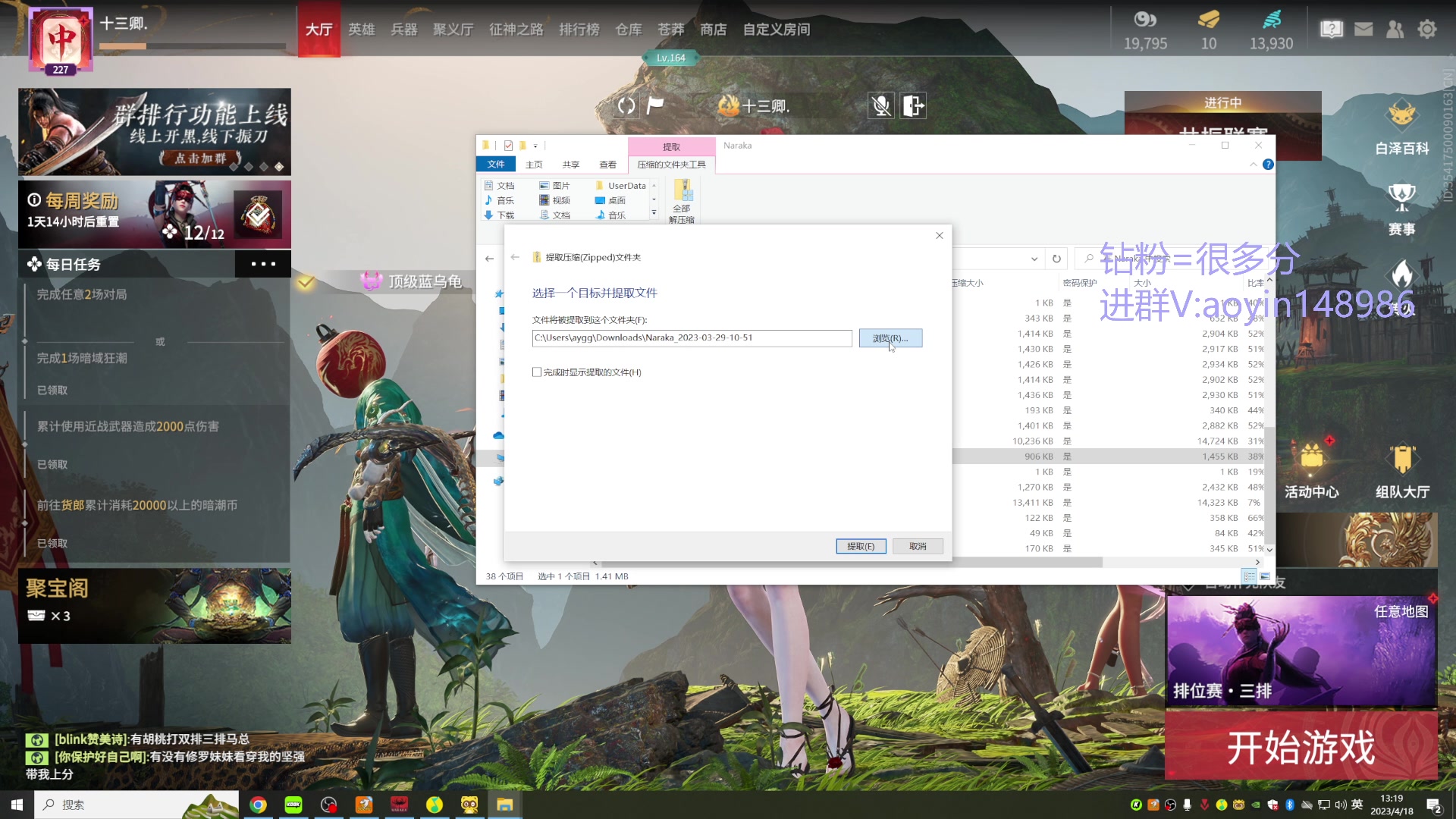Open the 聚宝阁 treasure panel
The height and width of the screenshot is (819, 1456).
tap(155, 606)
